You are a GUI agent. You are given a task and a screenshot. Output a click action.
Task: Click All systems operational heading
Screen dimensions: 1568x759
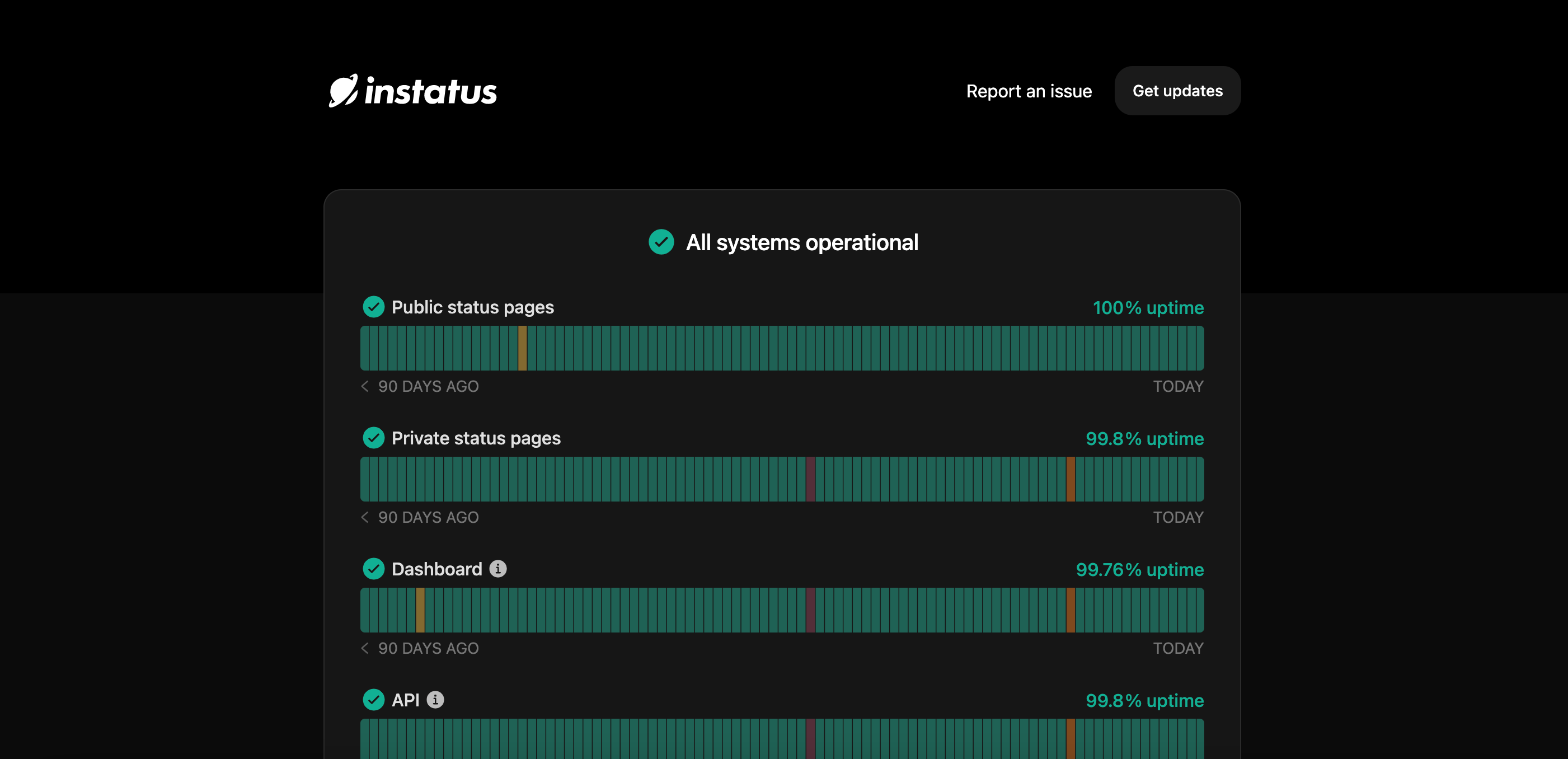click(x=802, y=242)
